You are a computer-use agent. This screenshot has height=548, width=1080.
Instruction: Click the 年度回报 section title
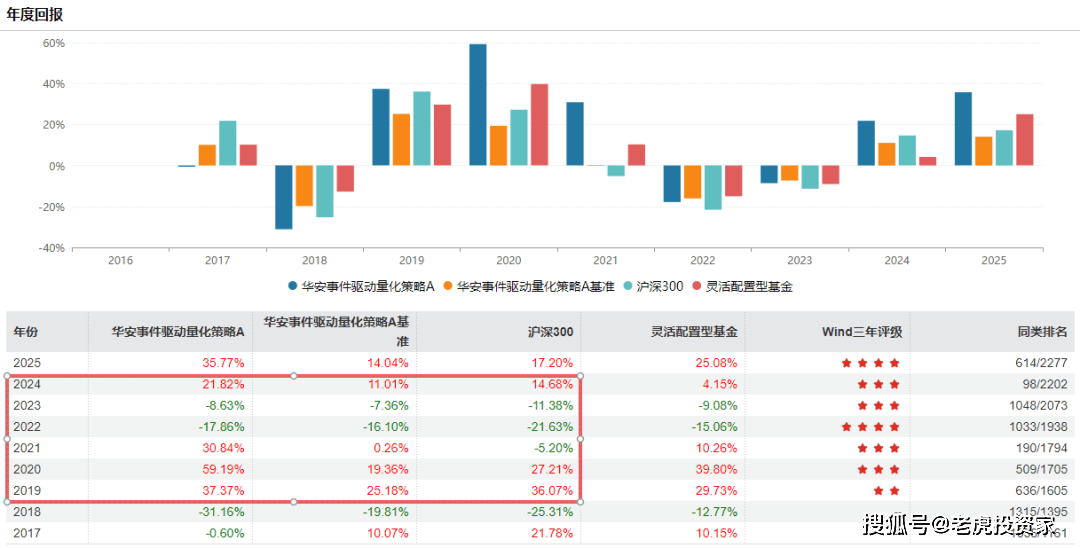tap(34, 14)
